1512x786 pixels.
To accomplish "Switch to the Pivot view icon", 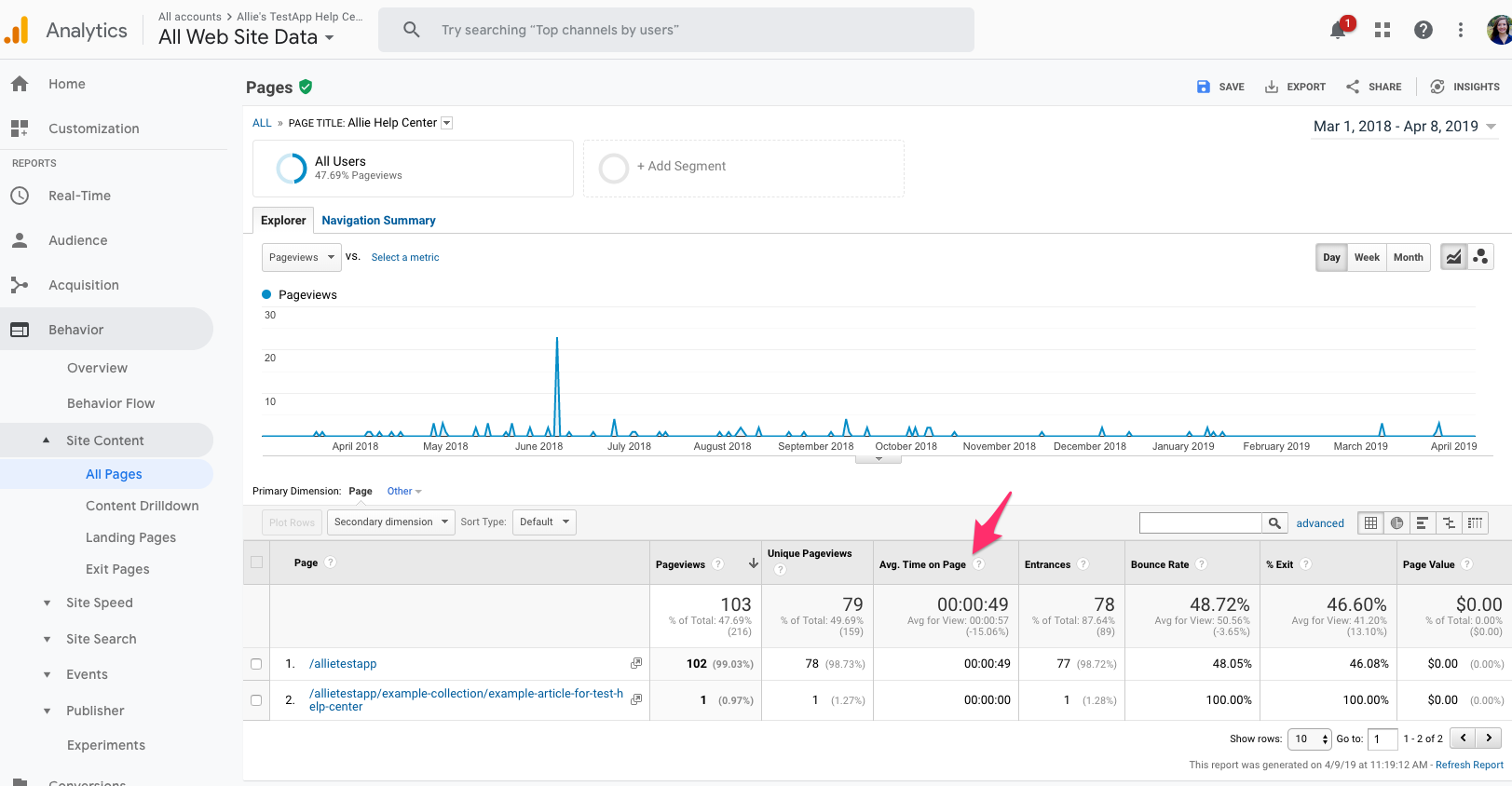I will 1475,523.
